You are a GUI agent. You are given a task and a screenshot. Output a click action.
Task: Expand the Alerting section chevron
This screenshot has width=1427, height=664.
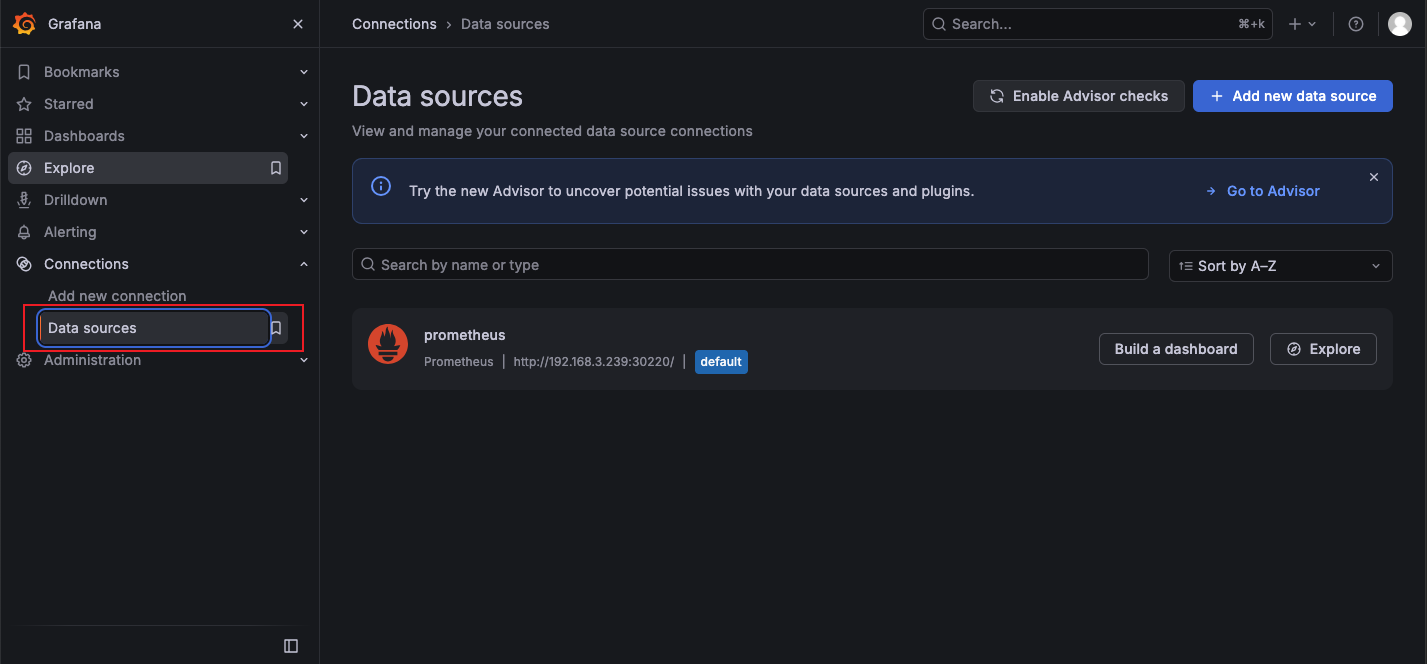click(304, 232)
